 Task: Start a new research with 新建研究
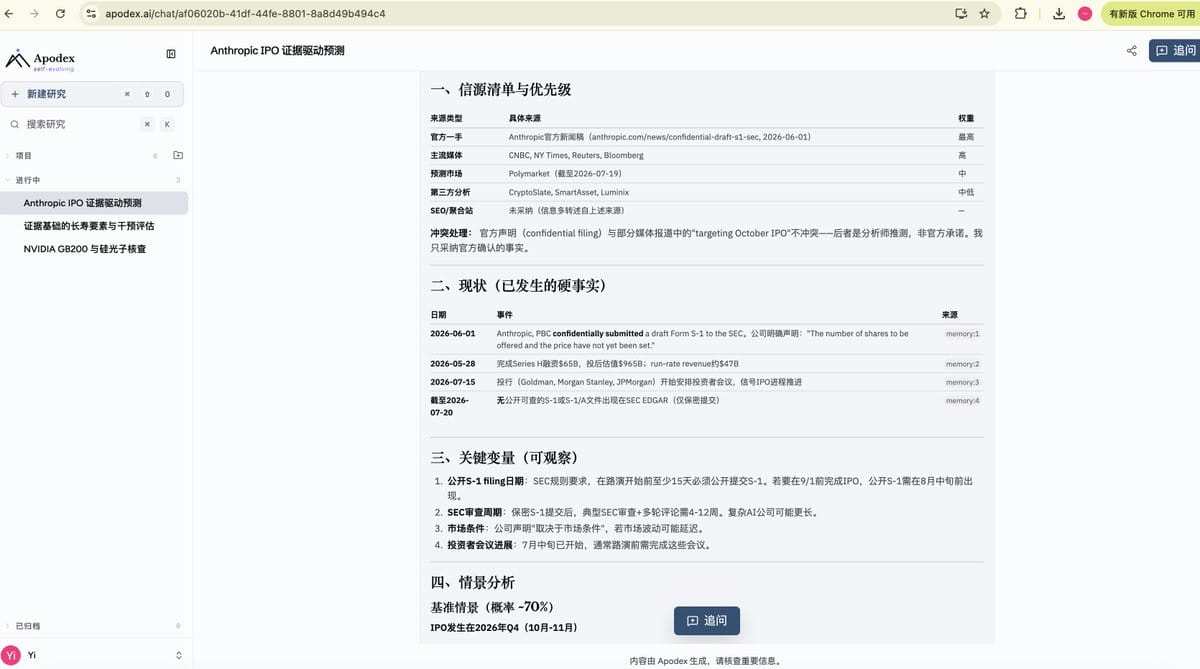coord(92,94)
